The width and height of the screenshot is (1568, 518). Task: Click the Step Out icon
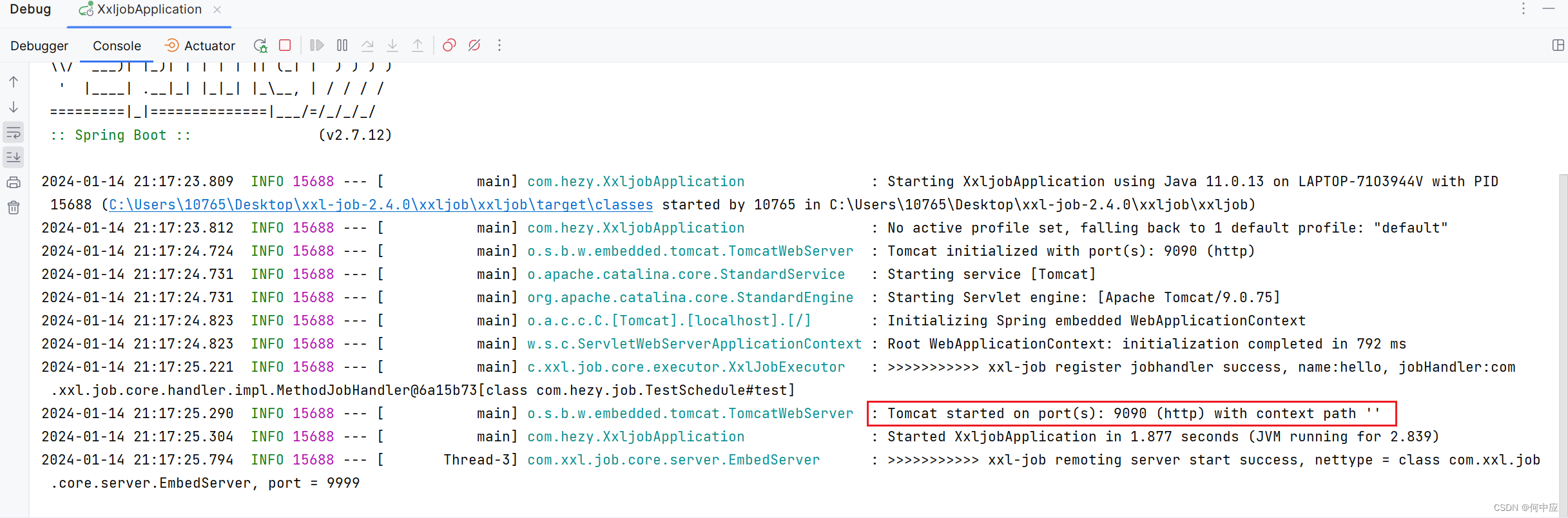(x=418, y=45)
